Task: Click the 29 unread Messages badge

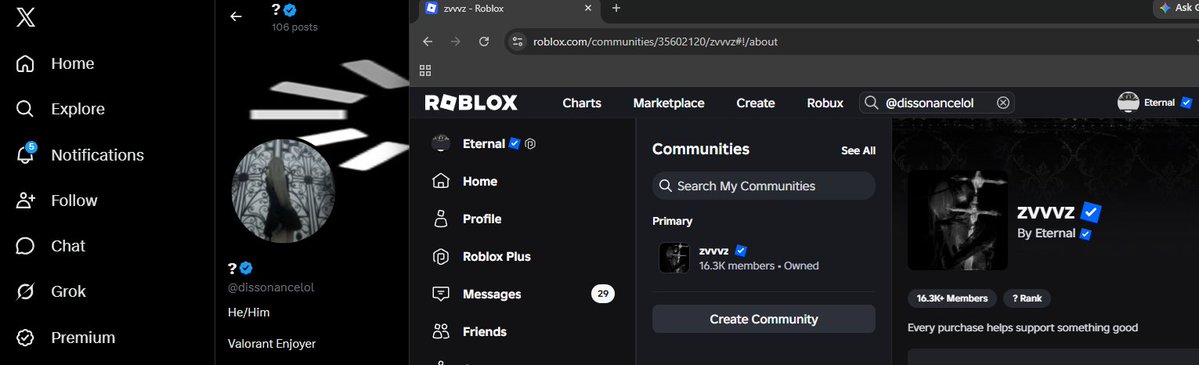Action: pos(603,294)
